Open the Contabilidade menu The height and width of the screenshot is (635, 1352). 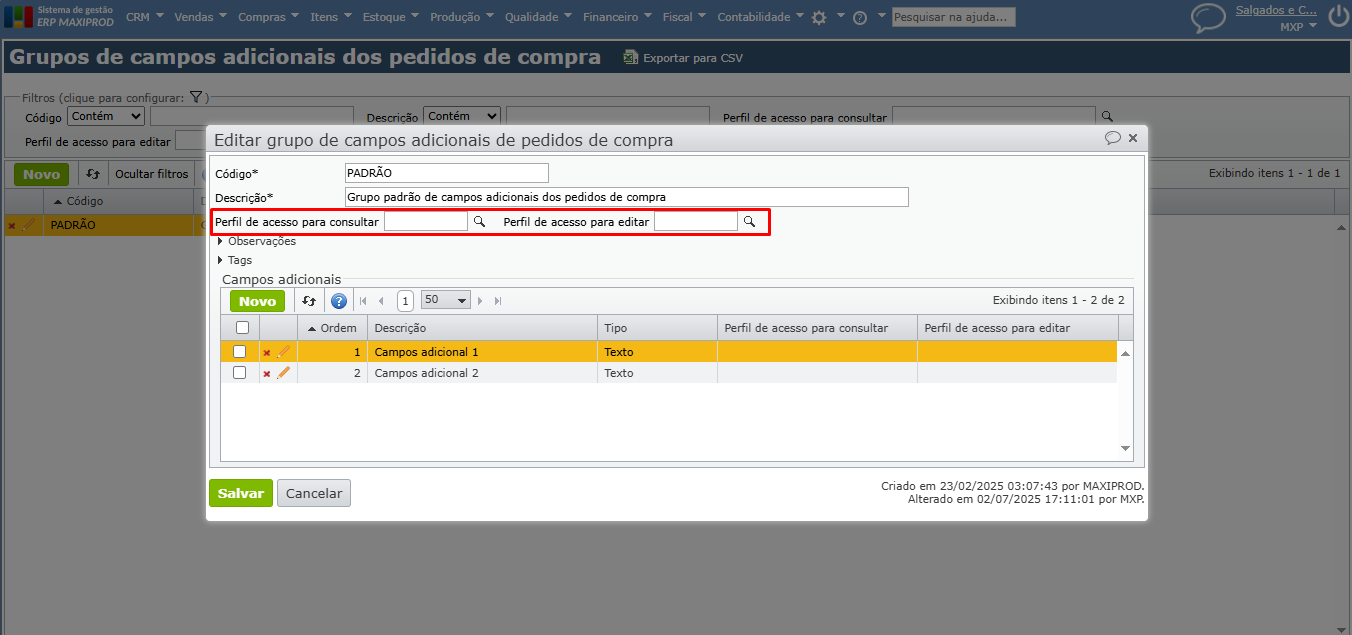[x=761, y=17]
